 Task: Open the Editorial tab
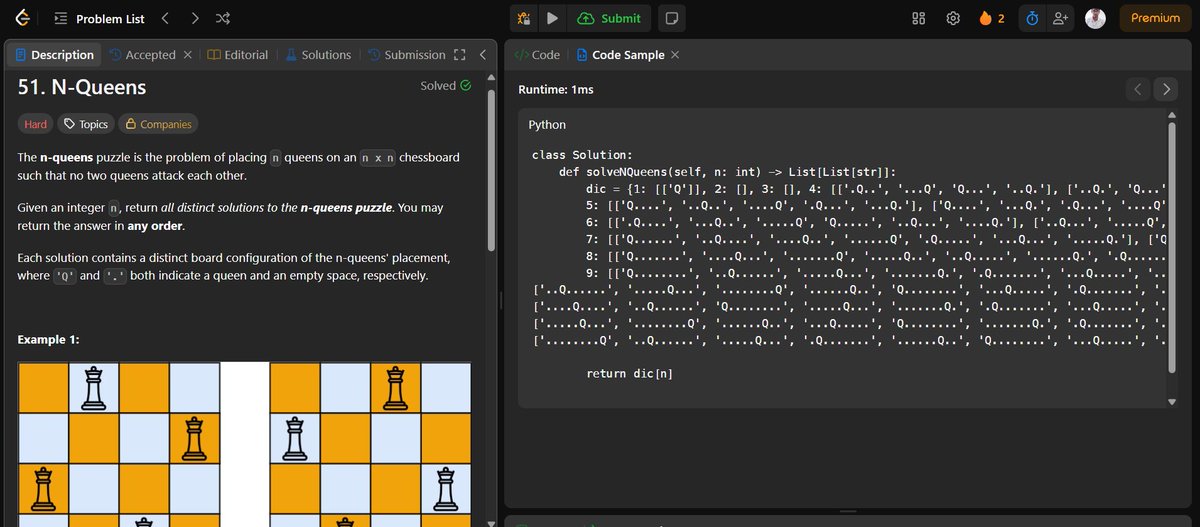(238, 55)
